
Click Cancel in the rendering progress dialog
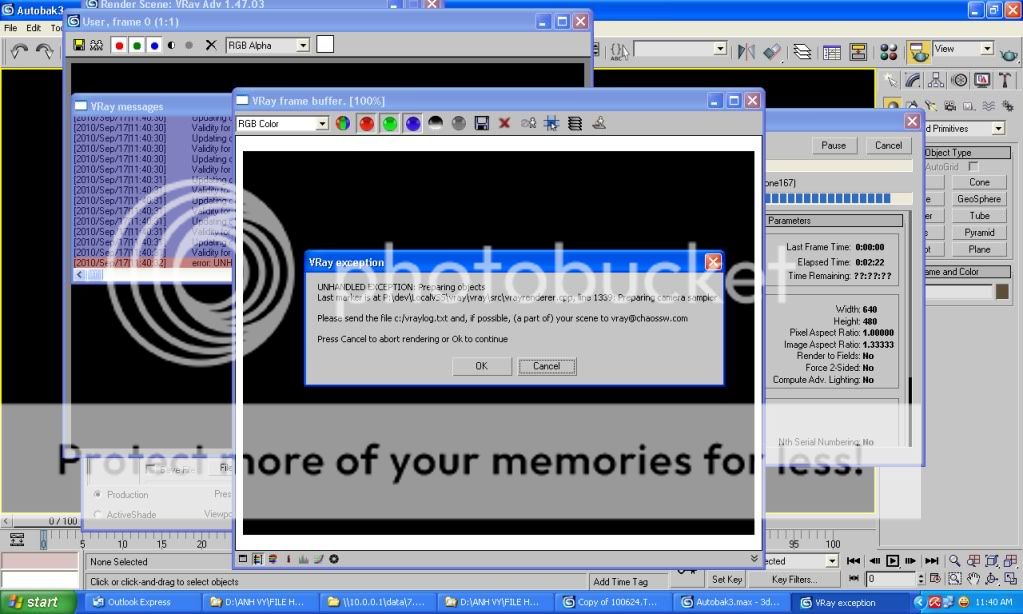pos(889,146)
